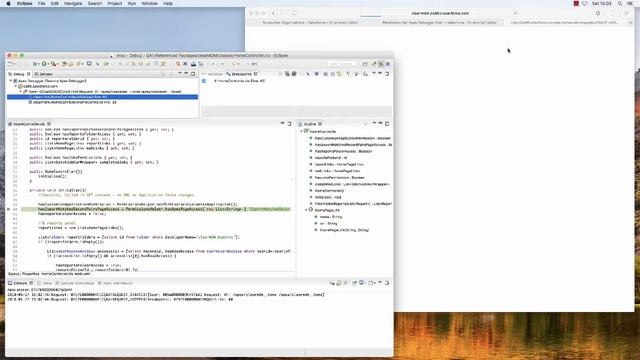Click the highlighted code line 40 in editor
Image resolution: width=640 pixels, height=360 pixels.
[156, 209]
